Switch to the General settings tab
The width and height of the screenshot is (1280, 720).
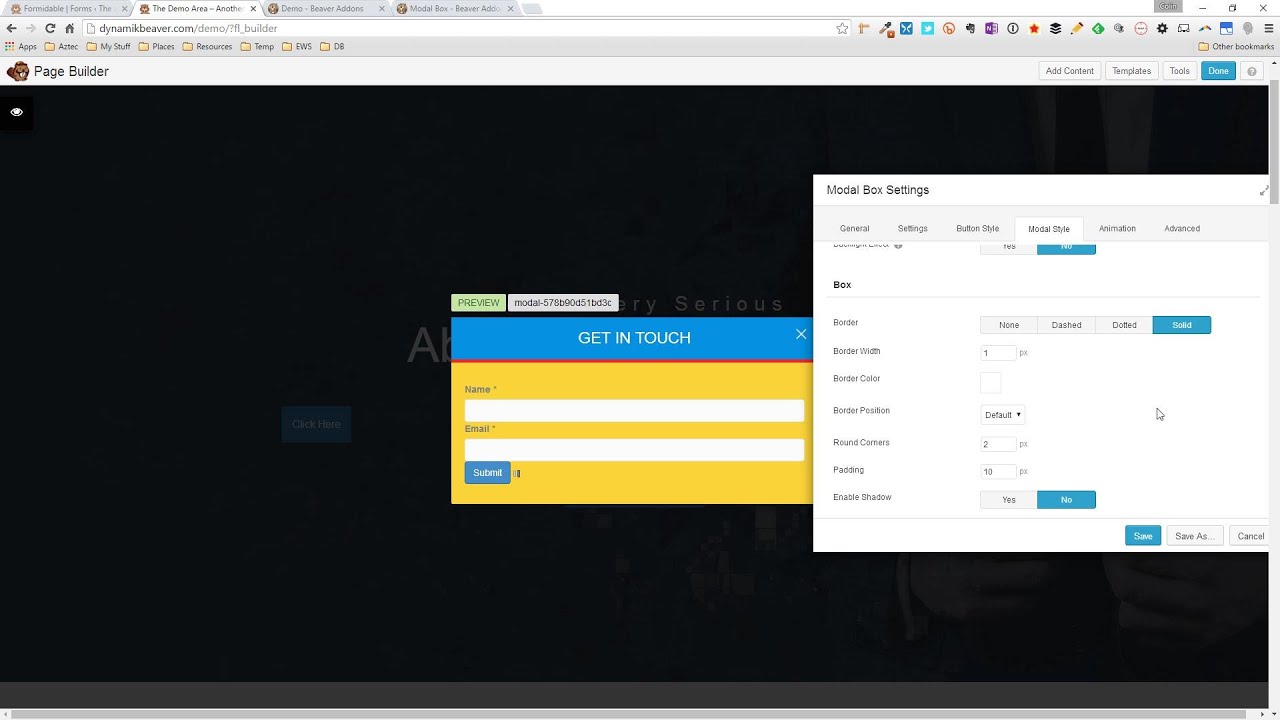[x=854, y=229]
